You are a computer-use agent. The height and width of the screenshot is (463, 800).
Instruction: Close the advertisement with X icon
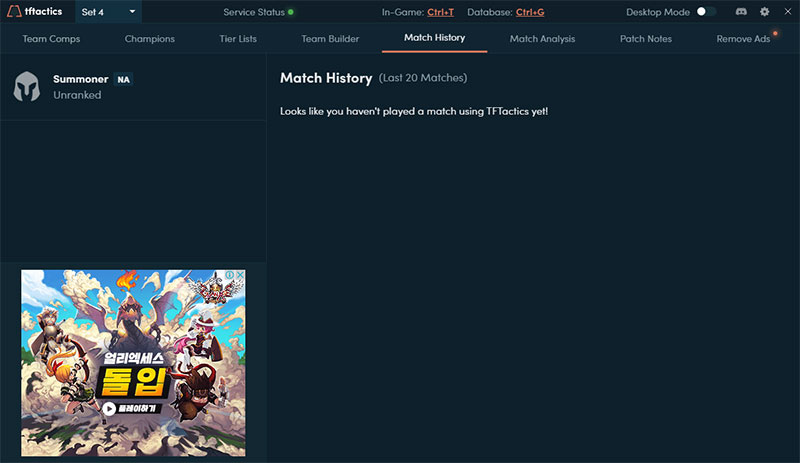tap(240, 275)
